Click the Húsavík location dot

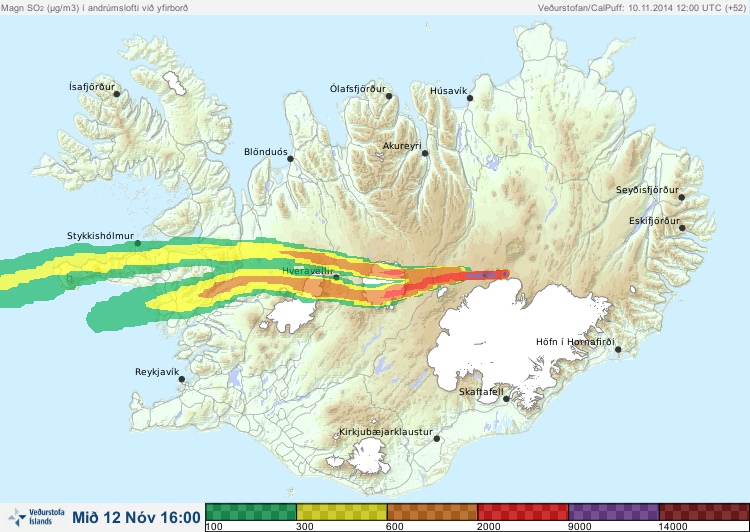(470, 98)
